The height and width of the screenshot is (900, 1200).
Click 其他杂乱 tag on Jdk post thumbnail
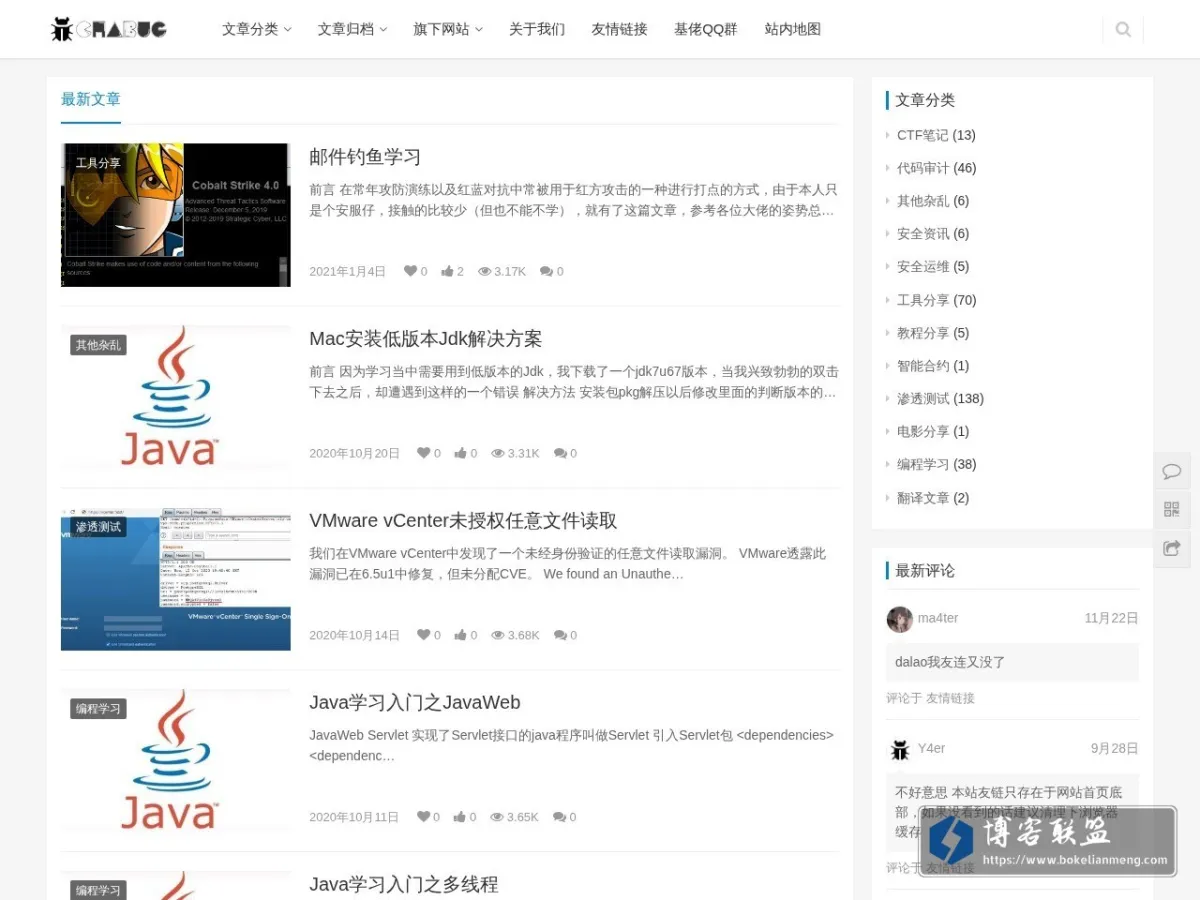point(98,345)
